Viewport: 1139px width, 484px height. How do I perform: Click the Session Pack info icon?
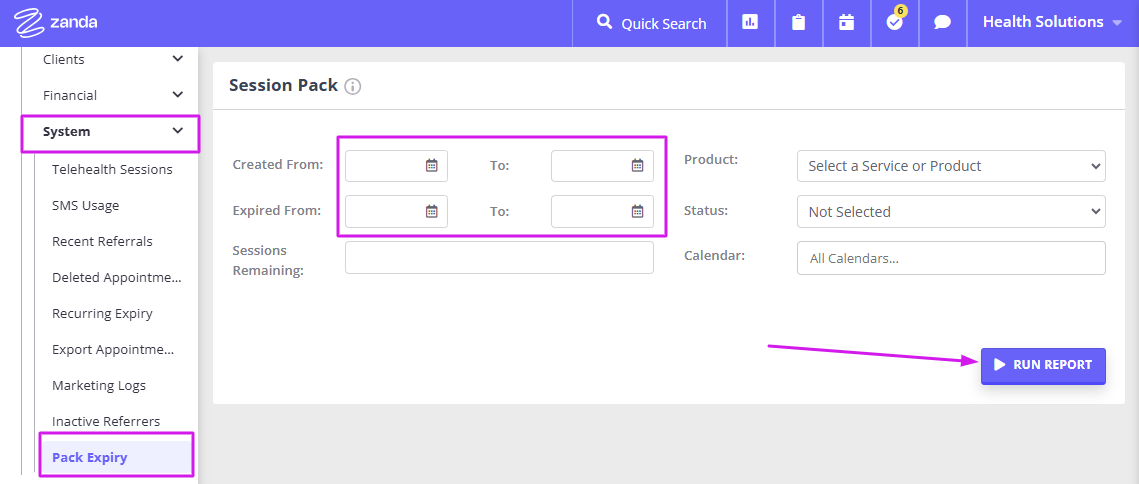click(352, 86)
